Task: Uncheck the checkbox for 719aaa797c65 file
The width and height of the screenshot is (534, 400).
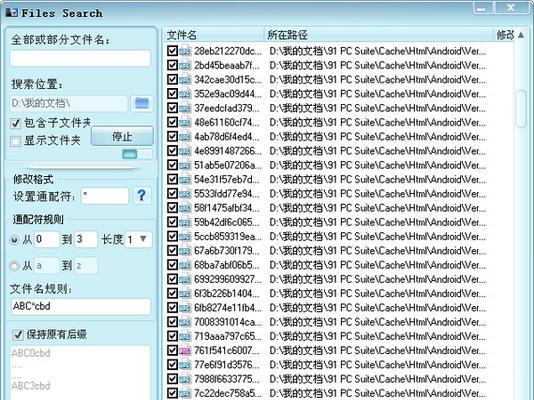Action: click(173, 336)
